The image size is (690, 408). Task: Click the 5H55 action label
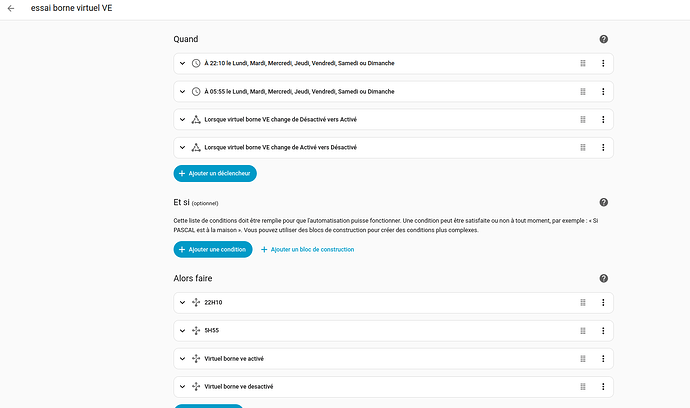[x=212, y=331]
